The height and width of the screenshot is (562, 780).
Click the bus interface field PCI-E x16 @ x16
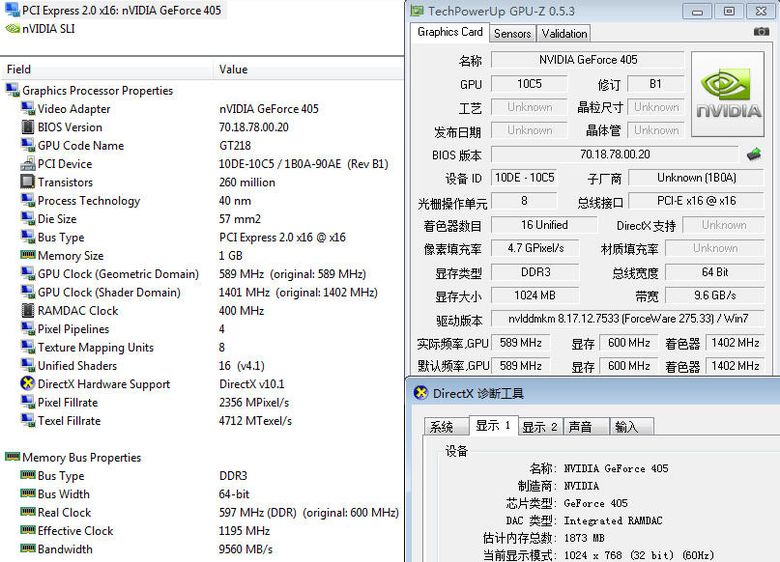pyautogui.click(x=696, y=201)
